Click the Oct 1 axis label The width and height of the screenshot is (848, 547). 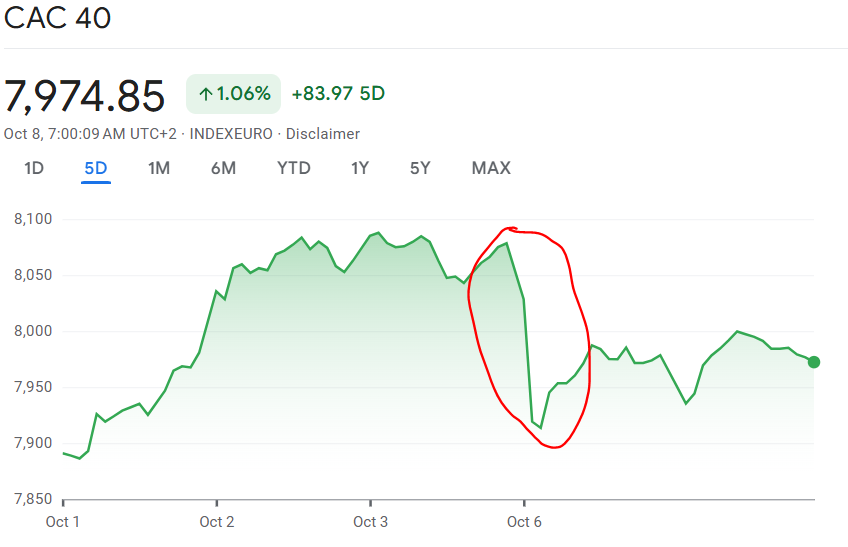click(63, 521)
